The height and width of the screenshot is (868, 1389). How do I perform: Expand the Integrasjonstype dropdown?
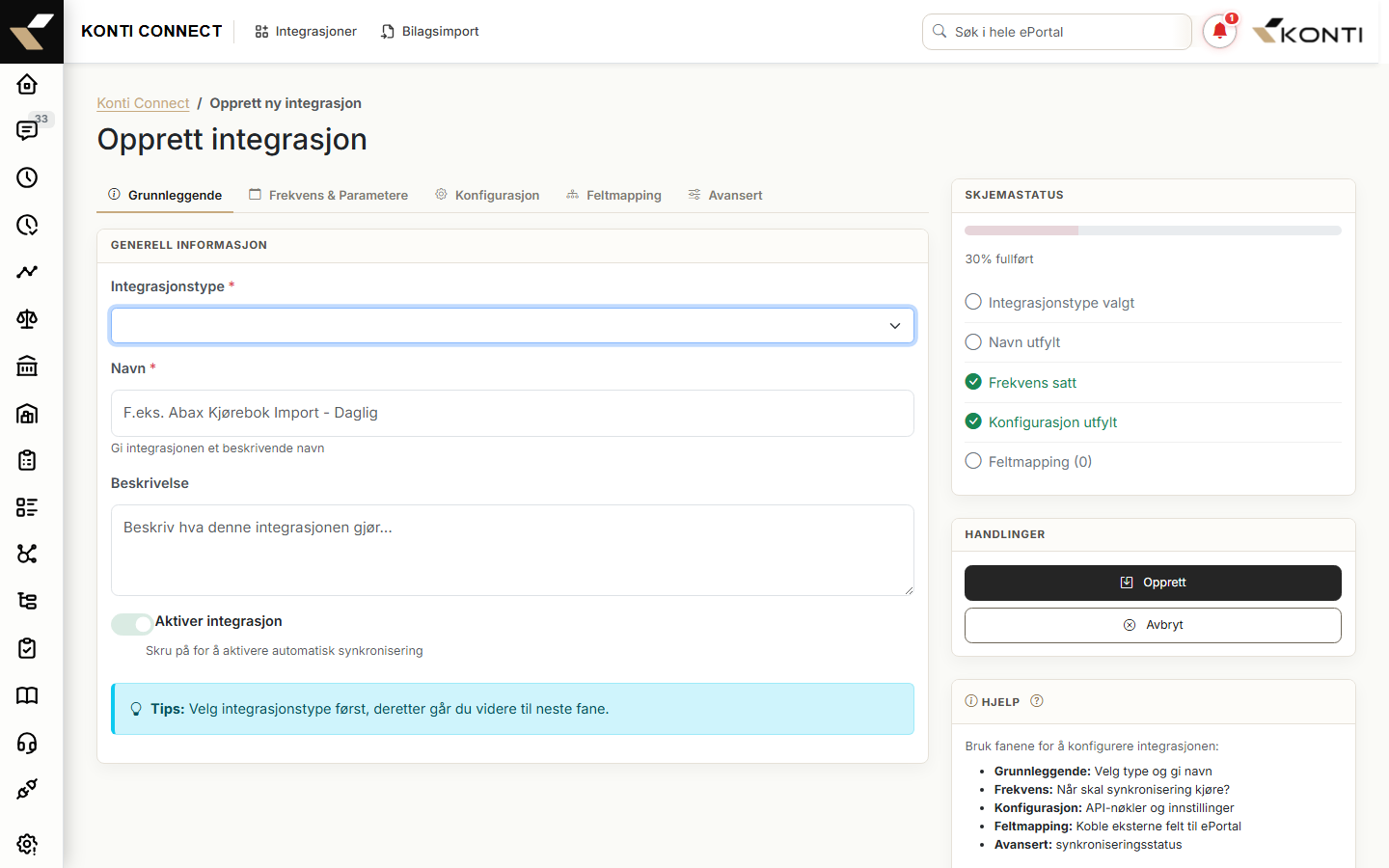click(x=512, y=326)
